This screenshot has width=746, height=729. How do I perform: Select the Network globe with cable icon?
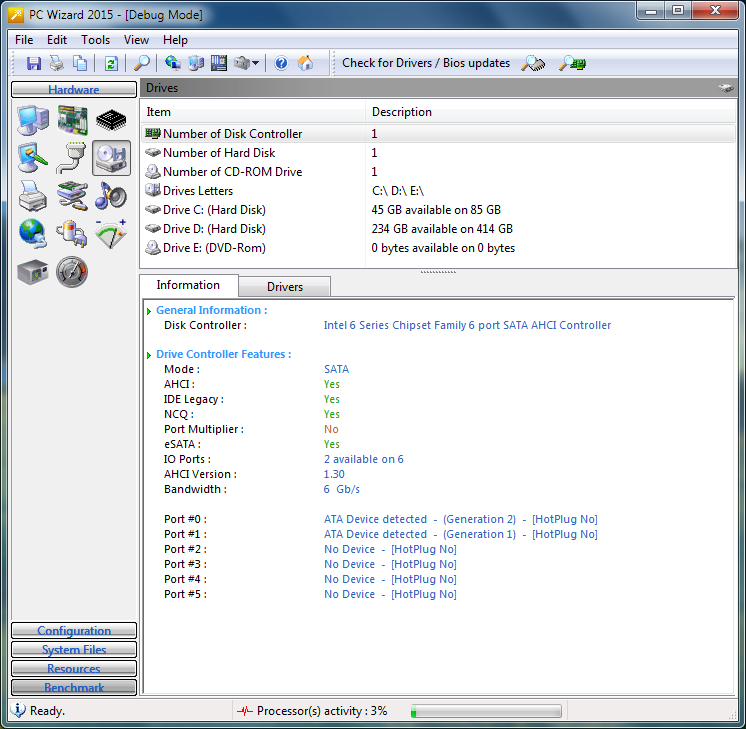pos(33,234)
